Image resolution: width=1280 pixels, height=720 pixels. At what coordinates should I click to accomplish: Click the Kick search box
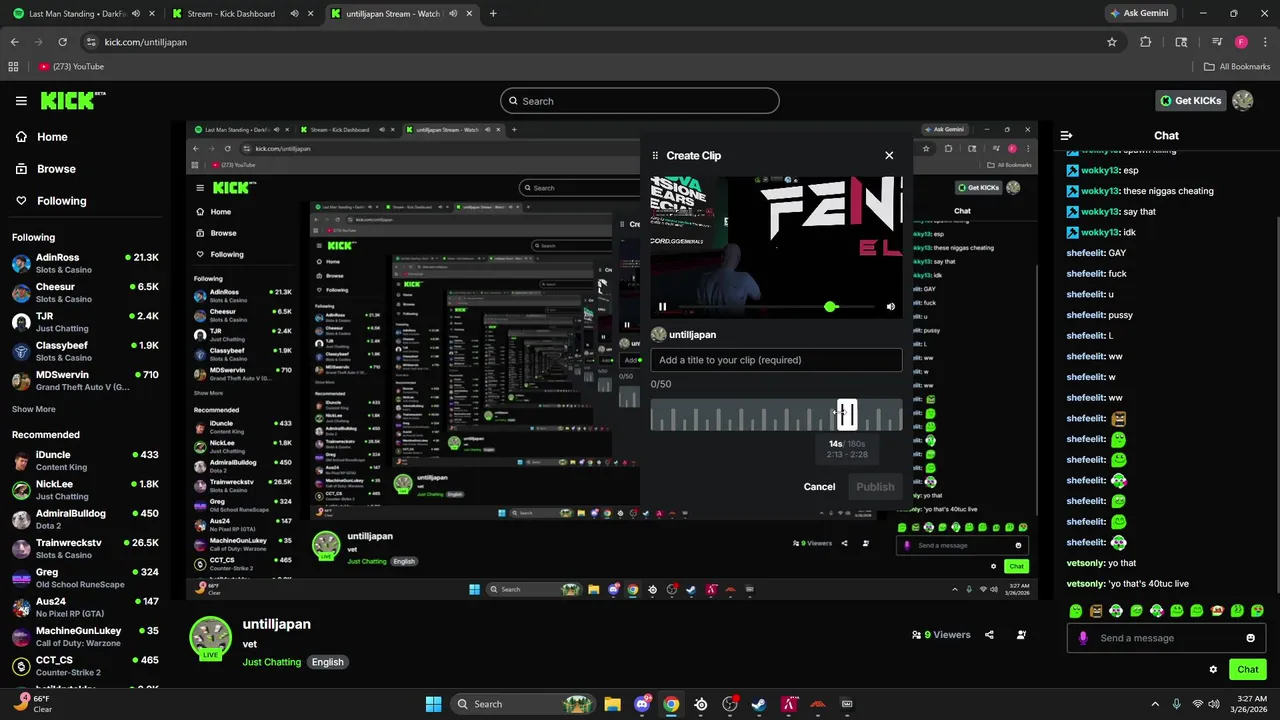tap(640, 101)
